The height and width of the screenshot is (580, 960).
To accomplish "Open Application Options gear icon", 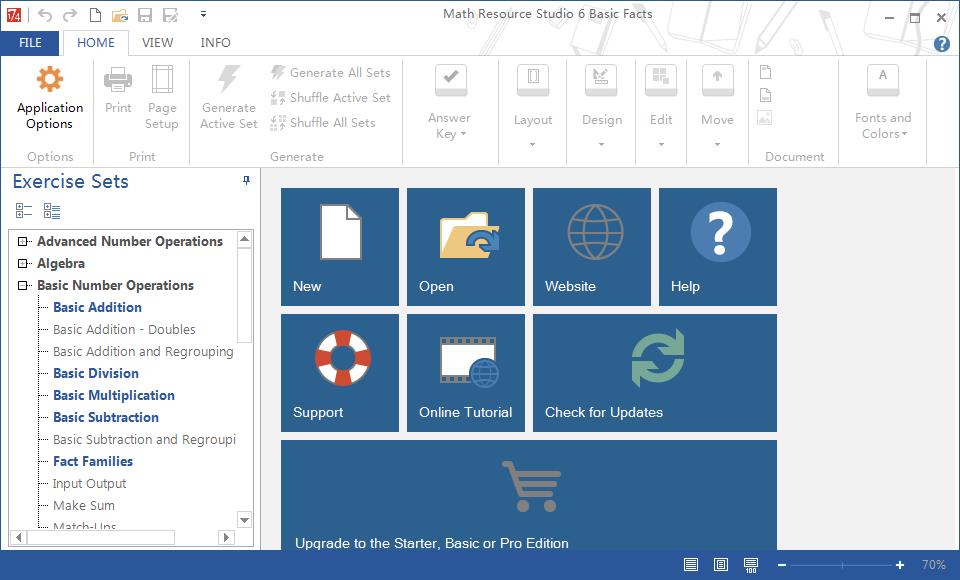I will [x=50, y=80].
